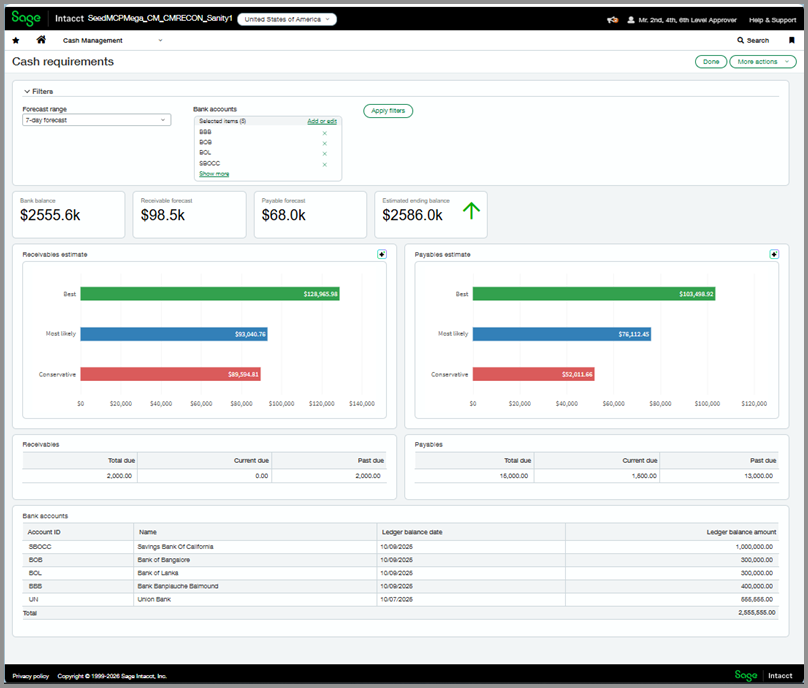Open the More actions dropdown
Viewport: 808px width, 688px height.
(762, 62)
